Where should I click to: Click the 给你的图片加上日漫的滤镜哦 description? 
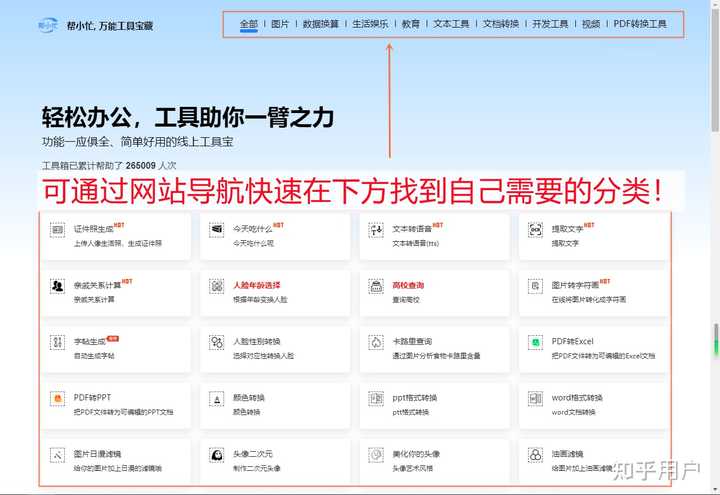point(118,469)
